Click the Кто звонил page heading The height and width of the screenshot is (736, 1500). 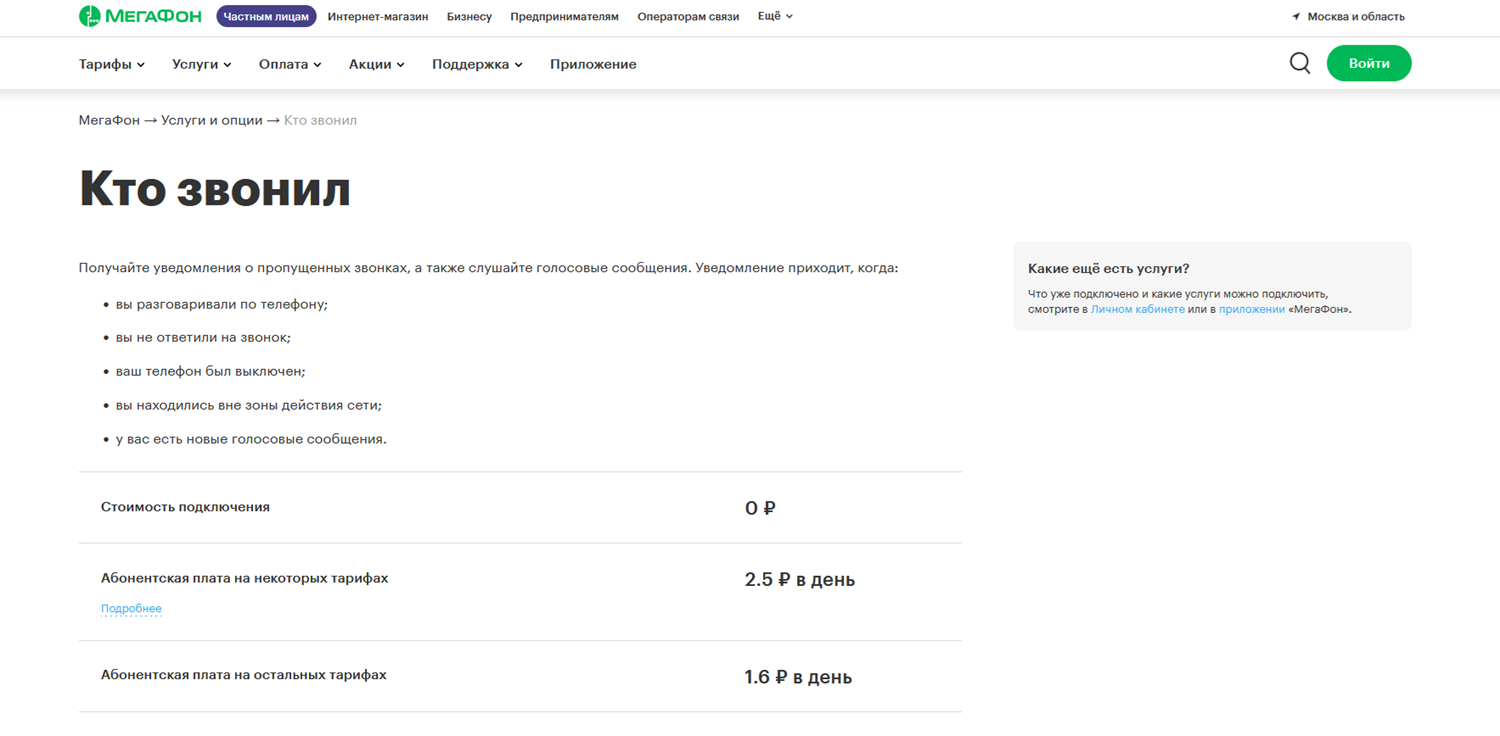[x=215, y=188]
